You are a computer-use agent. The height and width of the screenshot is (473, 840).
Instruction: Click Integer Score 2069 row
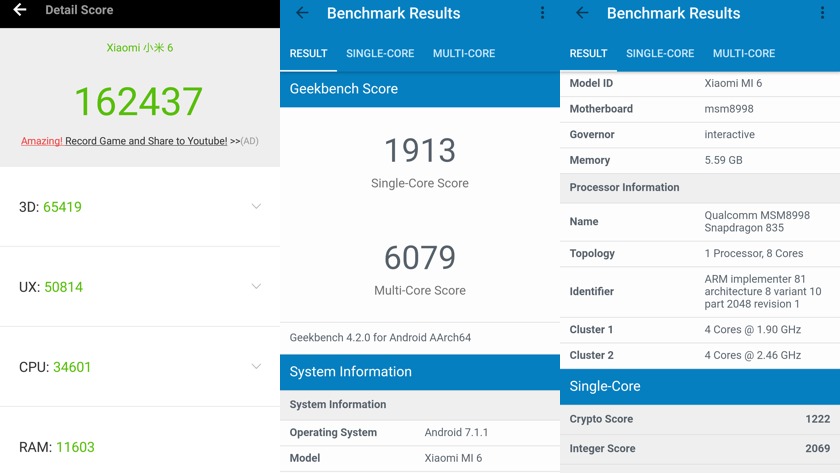(x=700, y=449)
